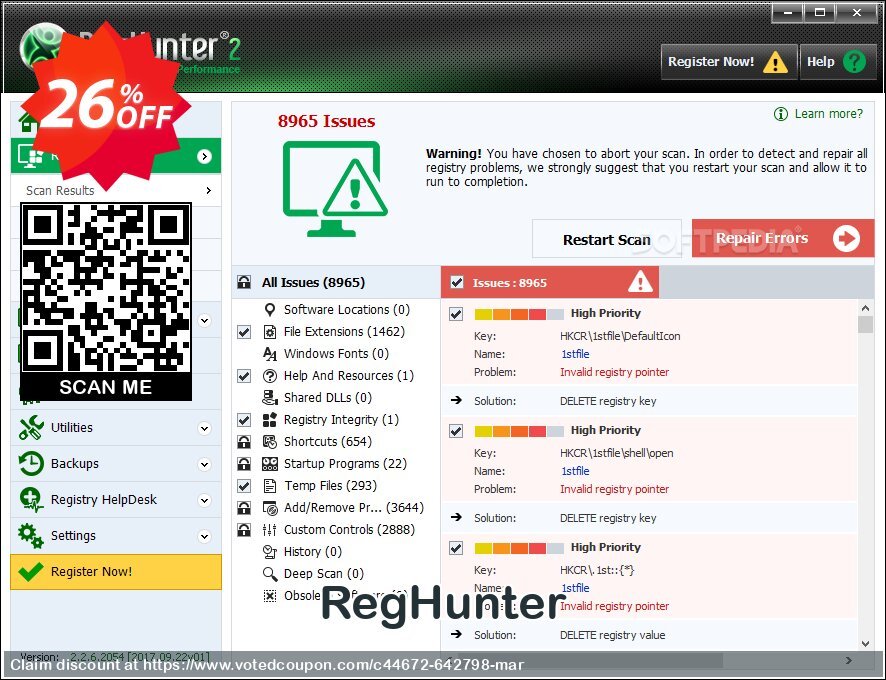Expand the Registry HelpDesk section arrow

click(x=205, y=500)
